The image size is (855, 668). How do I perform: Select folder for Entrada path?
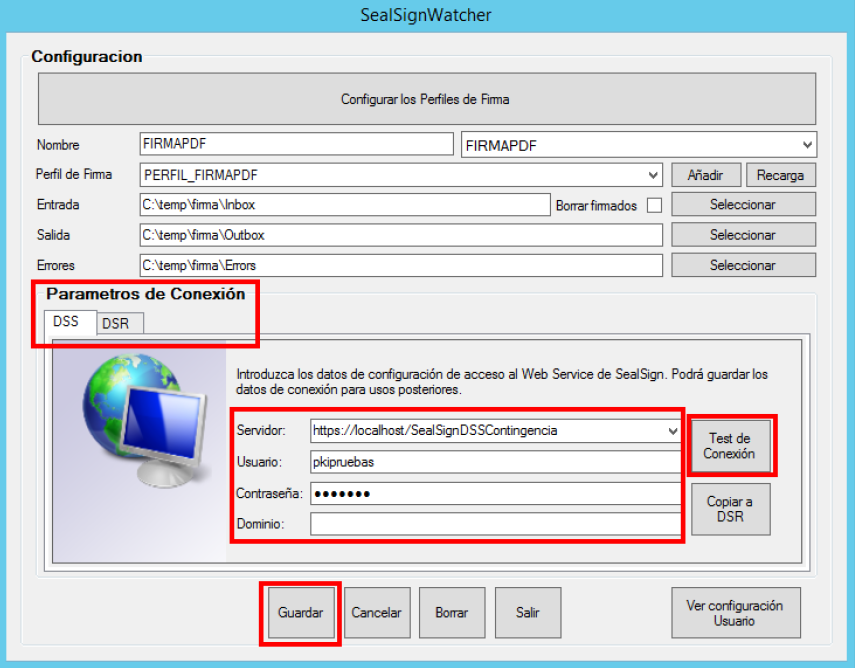[743, 204]
